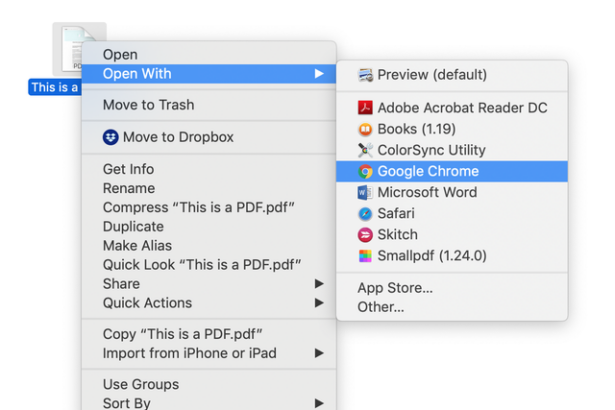Select Move to Dropbox
This screenshot has width=615, height=410.
209,137
